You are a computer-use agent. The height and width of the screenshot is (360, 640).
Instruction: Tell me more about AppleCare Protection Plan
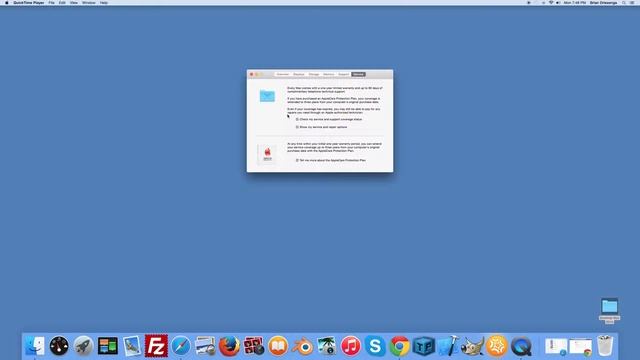pyautogui.click(x=331, y=160)
